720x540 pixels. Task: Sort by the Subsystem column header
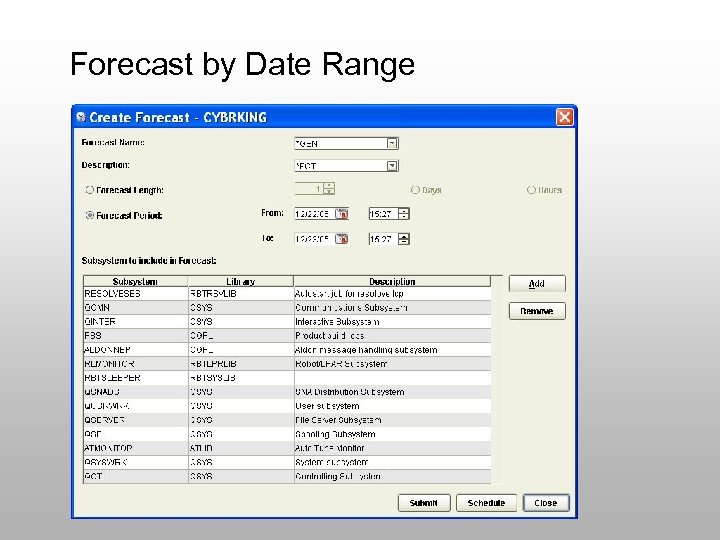135,281
